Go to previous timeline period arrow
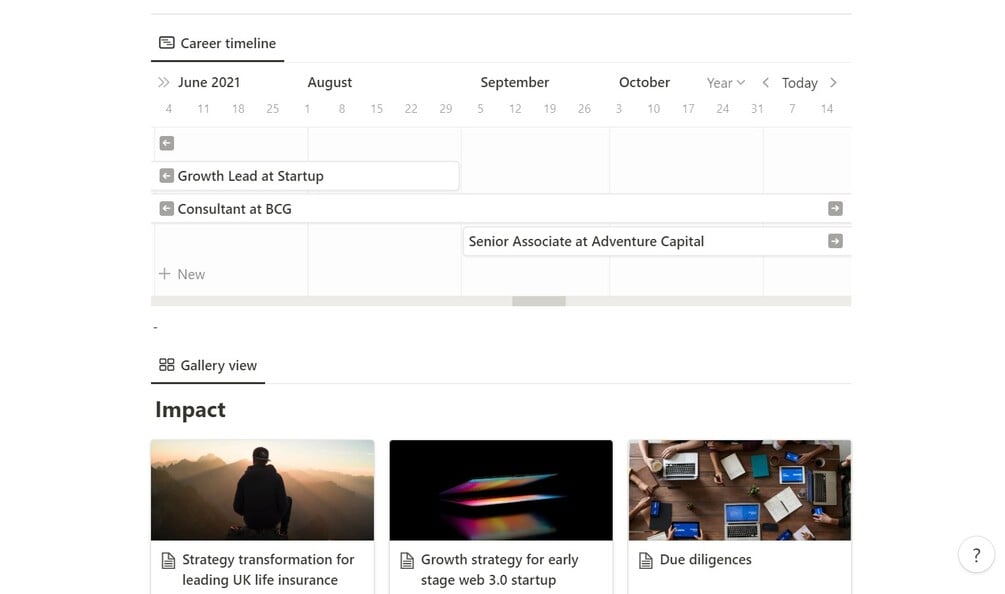This screenshot has width=1005, height=594. point(765,82)
